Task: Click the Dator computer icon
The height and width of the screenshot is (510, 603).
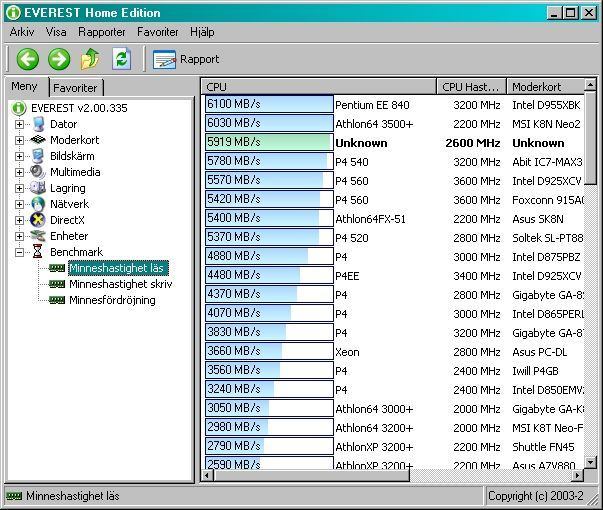Action: tap(38, 124)
